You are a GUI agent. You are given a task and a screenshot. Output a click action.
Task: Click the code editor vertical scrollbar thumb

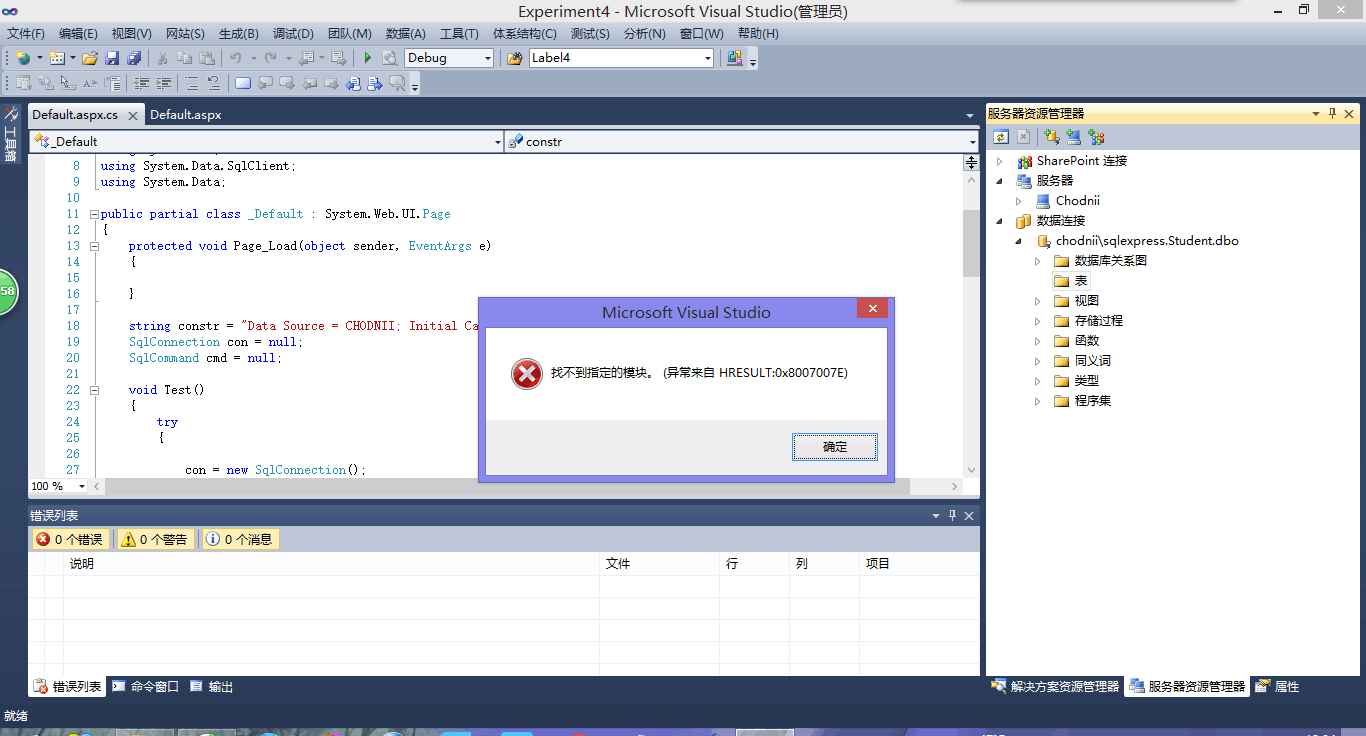[971, 243]
